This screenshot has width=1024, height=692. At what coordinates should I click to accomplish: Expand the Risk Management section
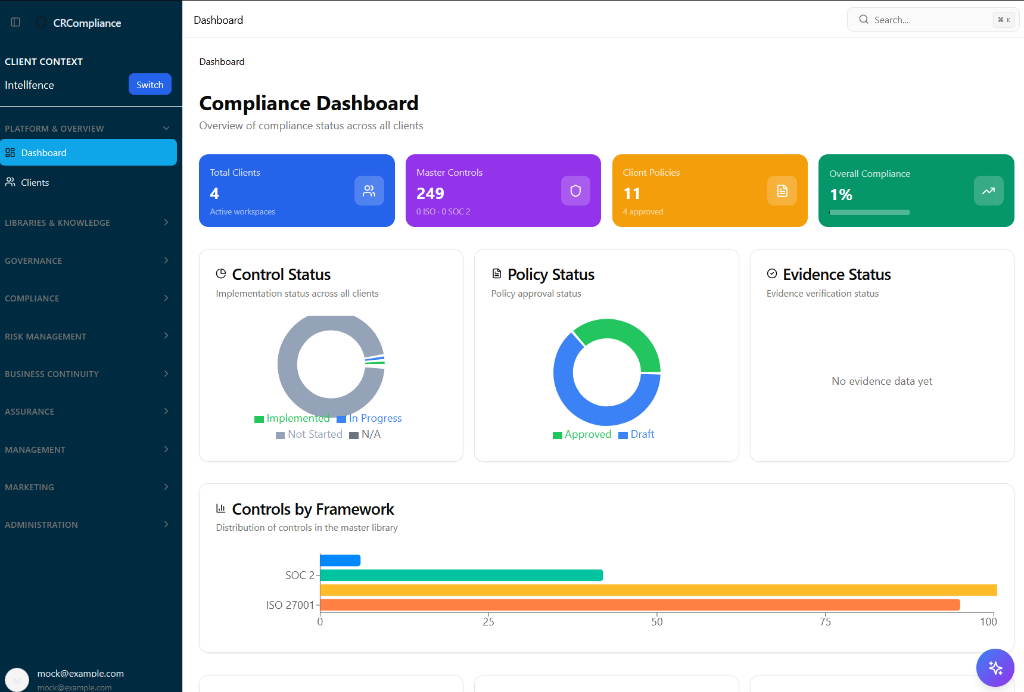point(90,336)
